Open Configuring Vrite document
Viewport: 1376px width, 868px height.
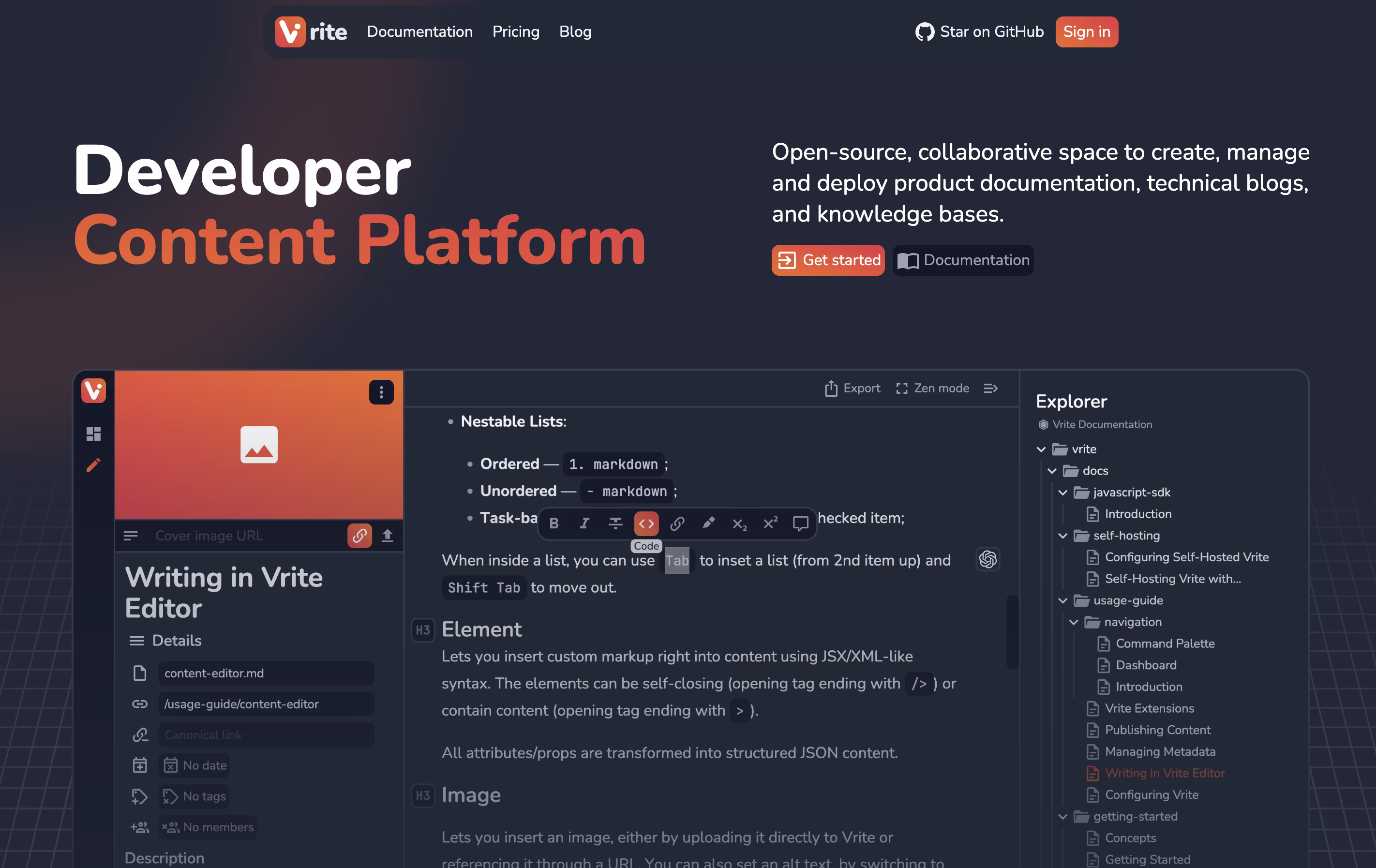tap(1142, 795)
